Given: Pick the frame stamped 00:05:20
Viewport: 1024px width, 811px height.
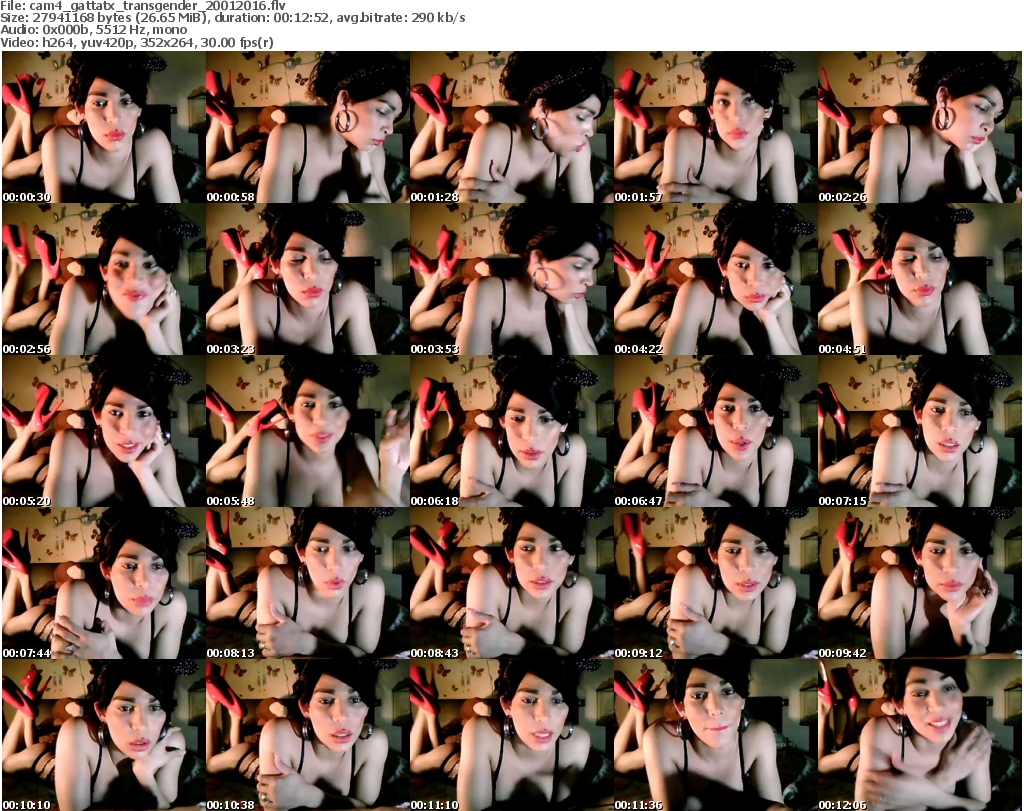Looking at the screenshot, I should (104, 432).
